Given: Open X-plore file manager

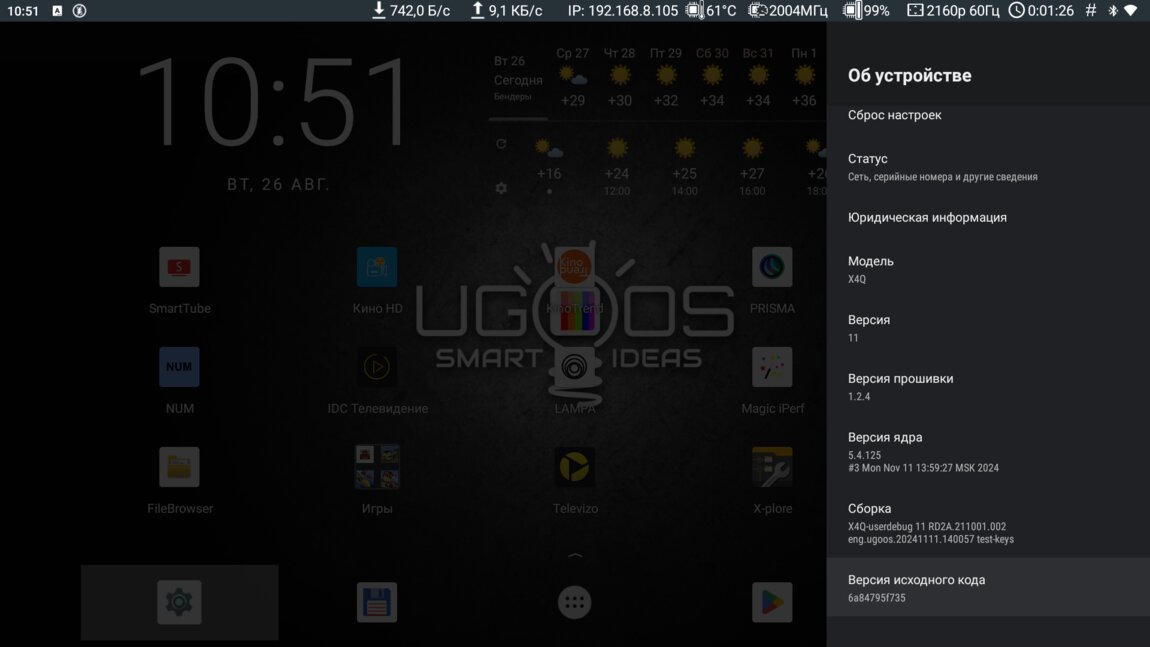Looking at the screenshot, I should coord(772,468).
